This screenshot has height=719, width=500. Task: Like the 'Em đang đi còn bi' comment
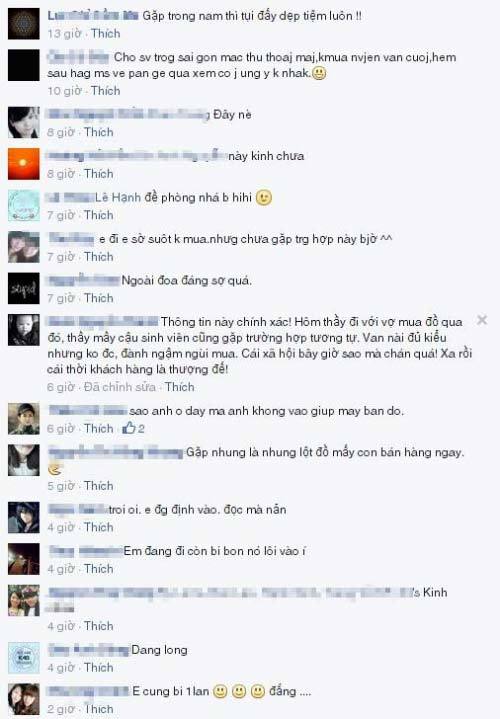(x=99, y=569)
